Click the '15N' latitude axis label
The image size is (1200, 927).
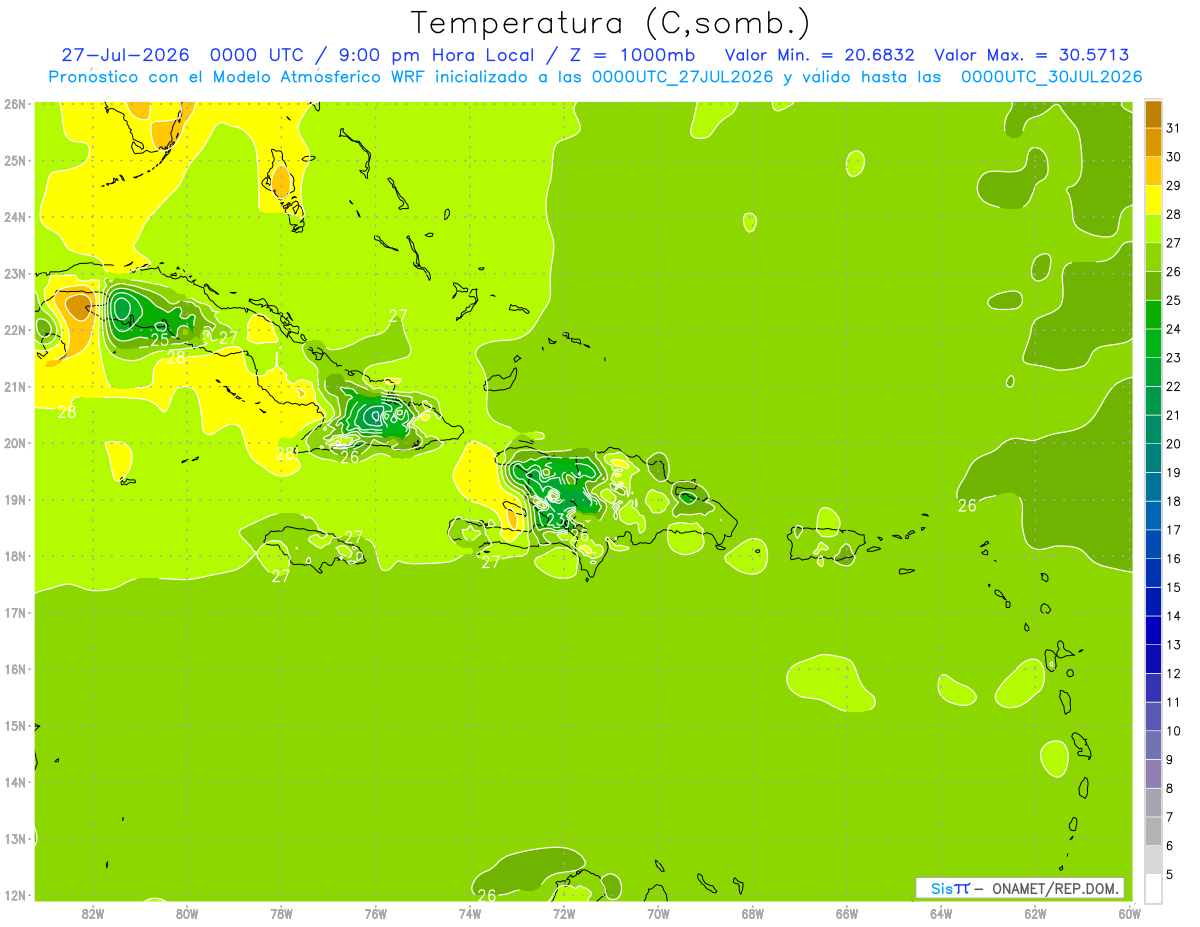coord(14,725)
